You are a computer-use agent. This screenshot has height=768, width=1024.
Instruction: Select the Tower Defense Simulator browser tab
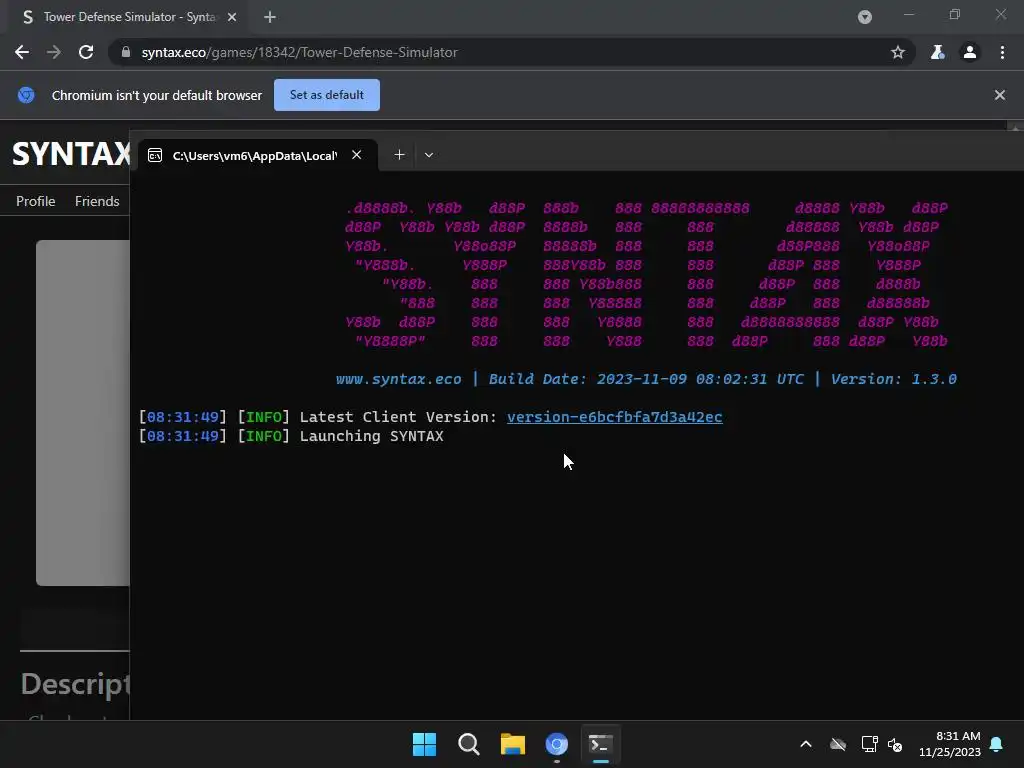[129, 17]
